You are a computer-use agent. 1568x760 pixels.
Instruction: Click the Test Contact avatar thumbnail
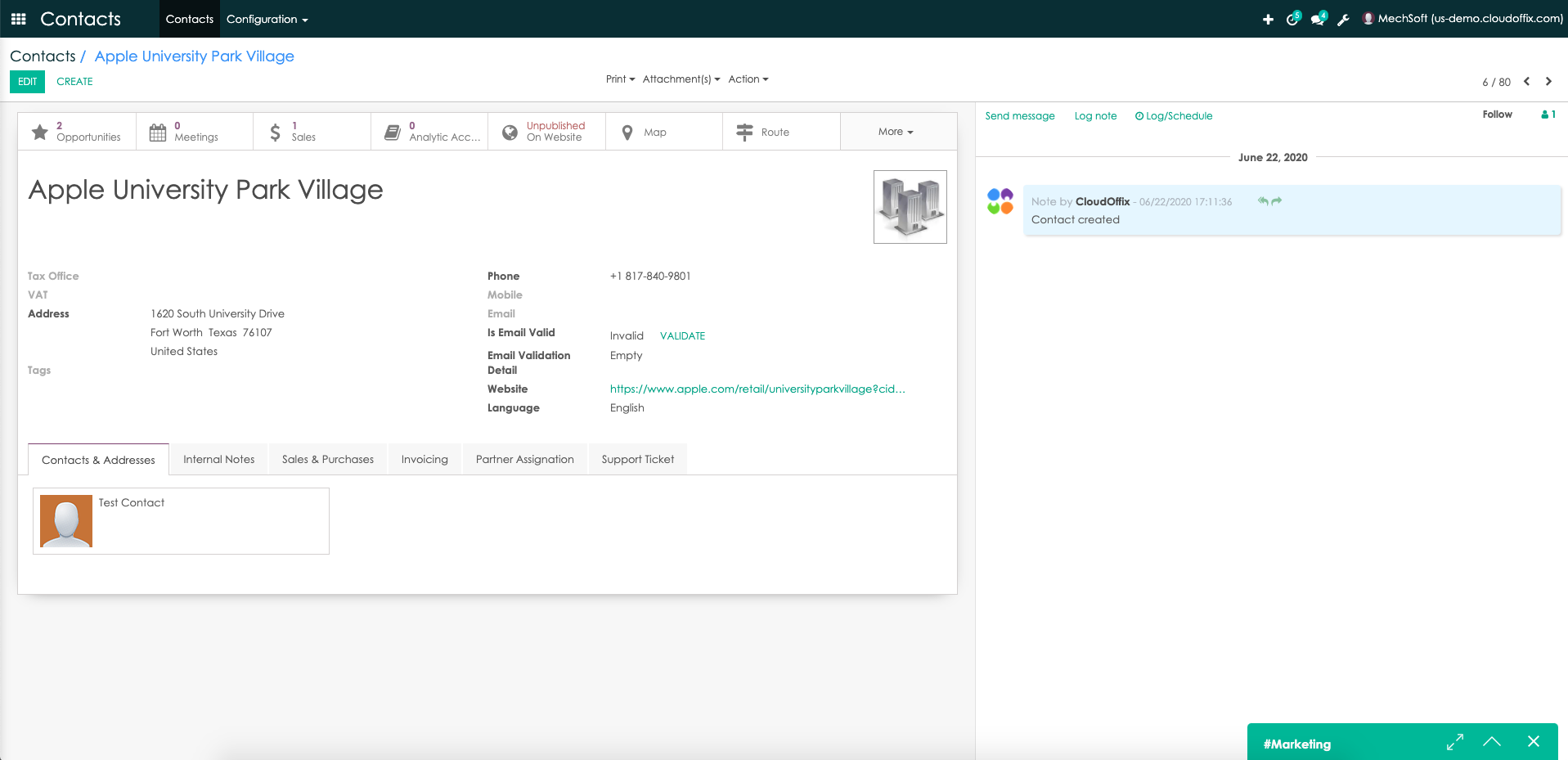[x=66, y=521]
